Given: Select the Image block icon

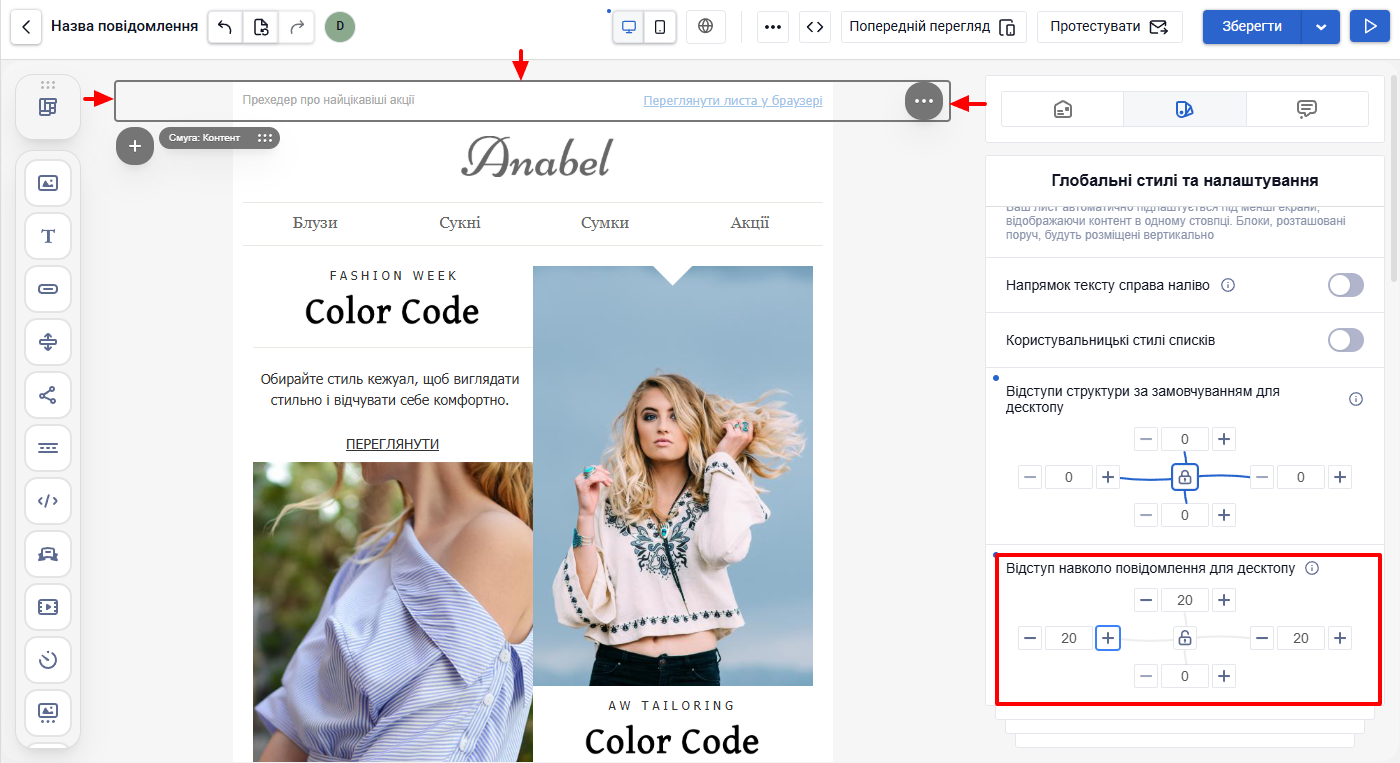Looking at the screenshot, I should tap(48, 183).
